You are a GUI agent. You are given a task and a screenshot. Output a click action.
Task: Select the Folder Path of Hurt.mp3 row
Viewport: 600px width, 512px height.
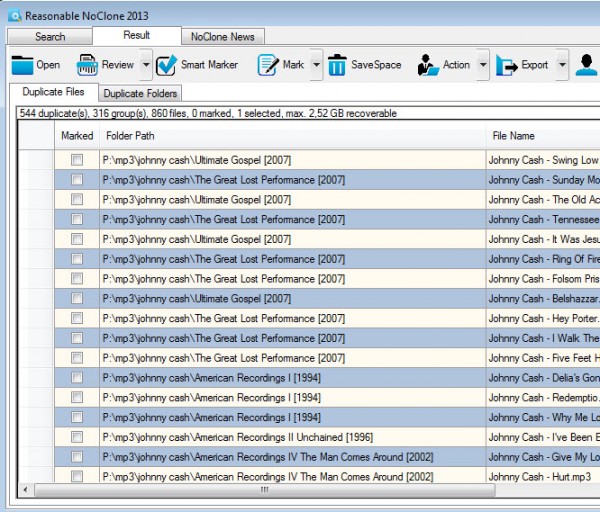tap(293, 476)
